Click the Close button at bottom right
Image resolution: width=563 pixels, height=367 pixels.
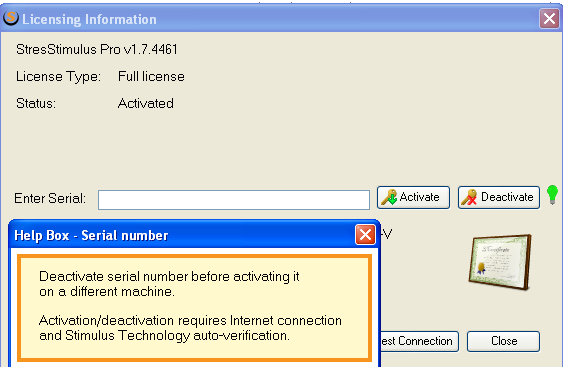click(x=503, y=341)
